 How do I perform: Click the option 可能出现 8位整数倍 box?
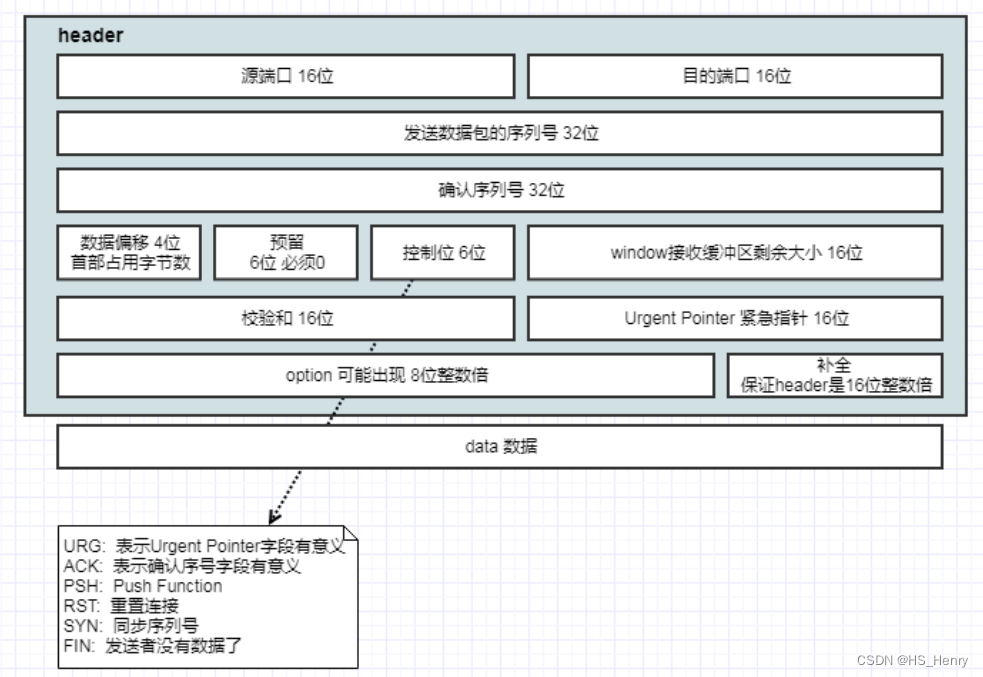coord(386,375)
